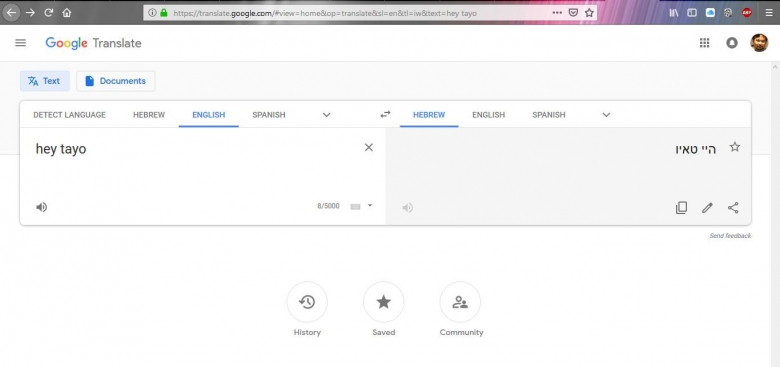Focus the source text box 'hey tayo'
This screenshot has height=367, width=780.
point(194,149)
